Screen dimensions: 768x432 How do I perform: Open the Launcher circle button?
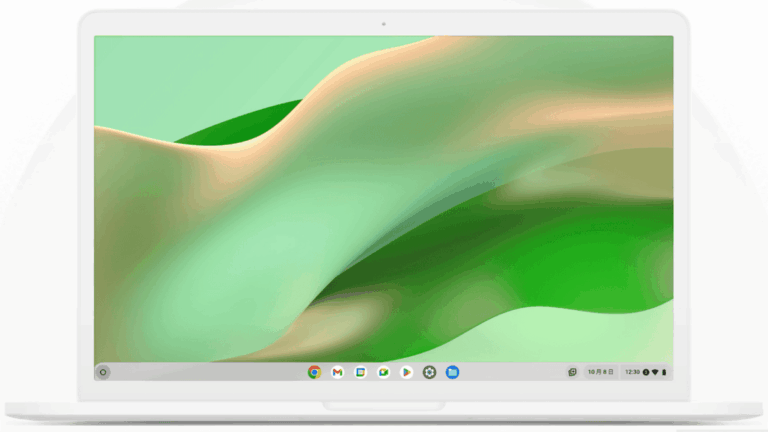103,372
